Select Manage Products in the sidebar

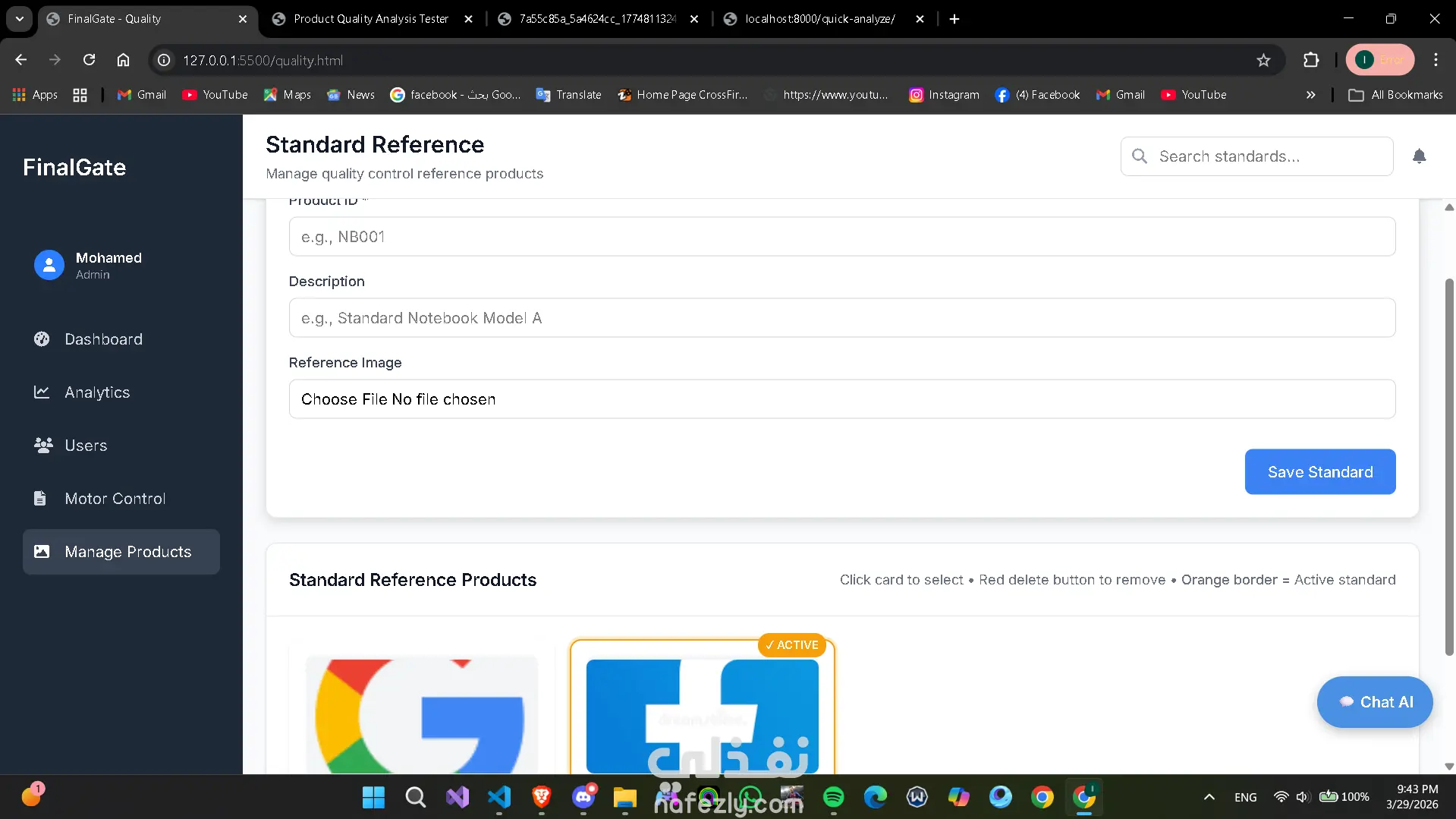click(121, 552)
